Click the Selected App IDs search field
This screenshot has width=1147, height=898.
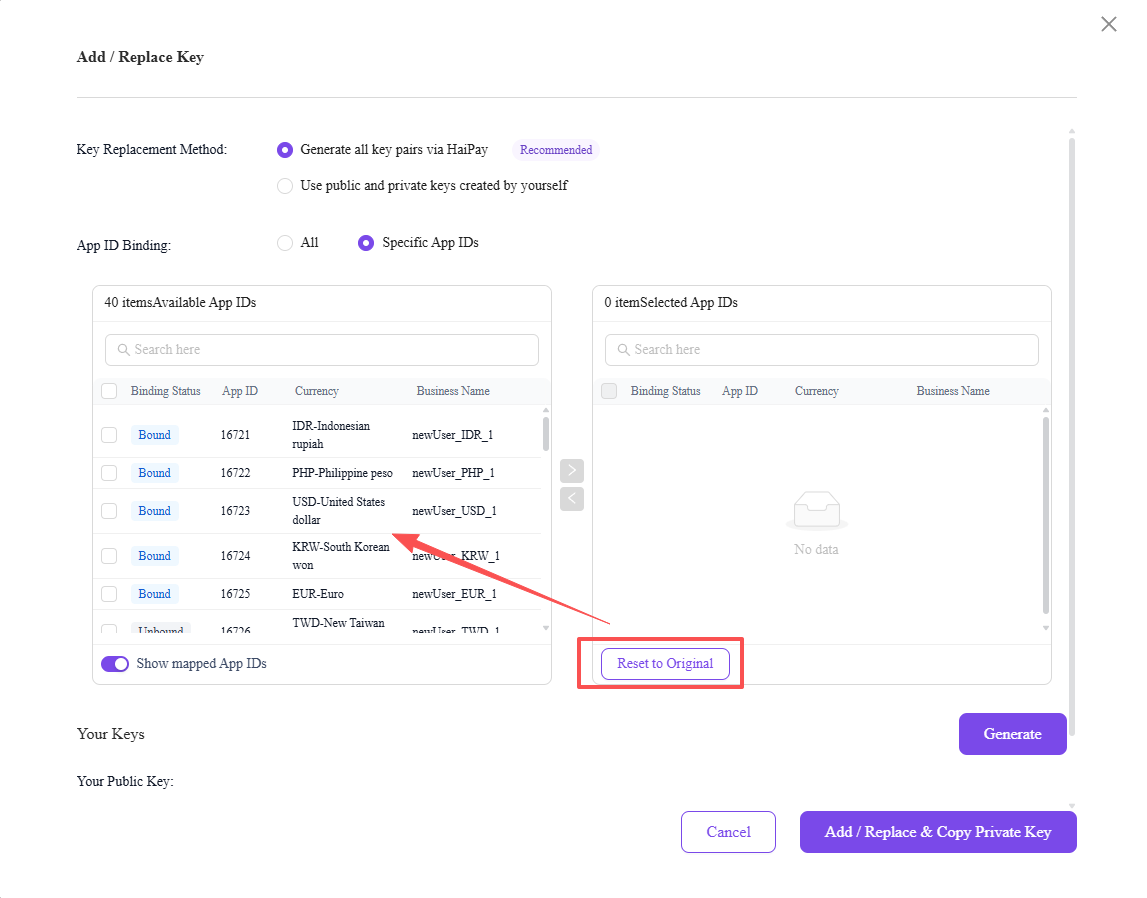pyautogui.click(x=821, y=350)
